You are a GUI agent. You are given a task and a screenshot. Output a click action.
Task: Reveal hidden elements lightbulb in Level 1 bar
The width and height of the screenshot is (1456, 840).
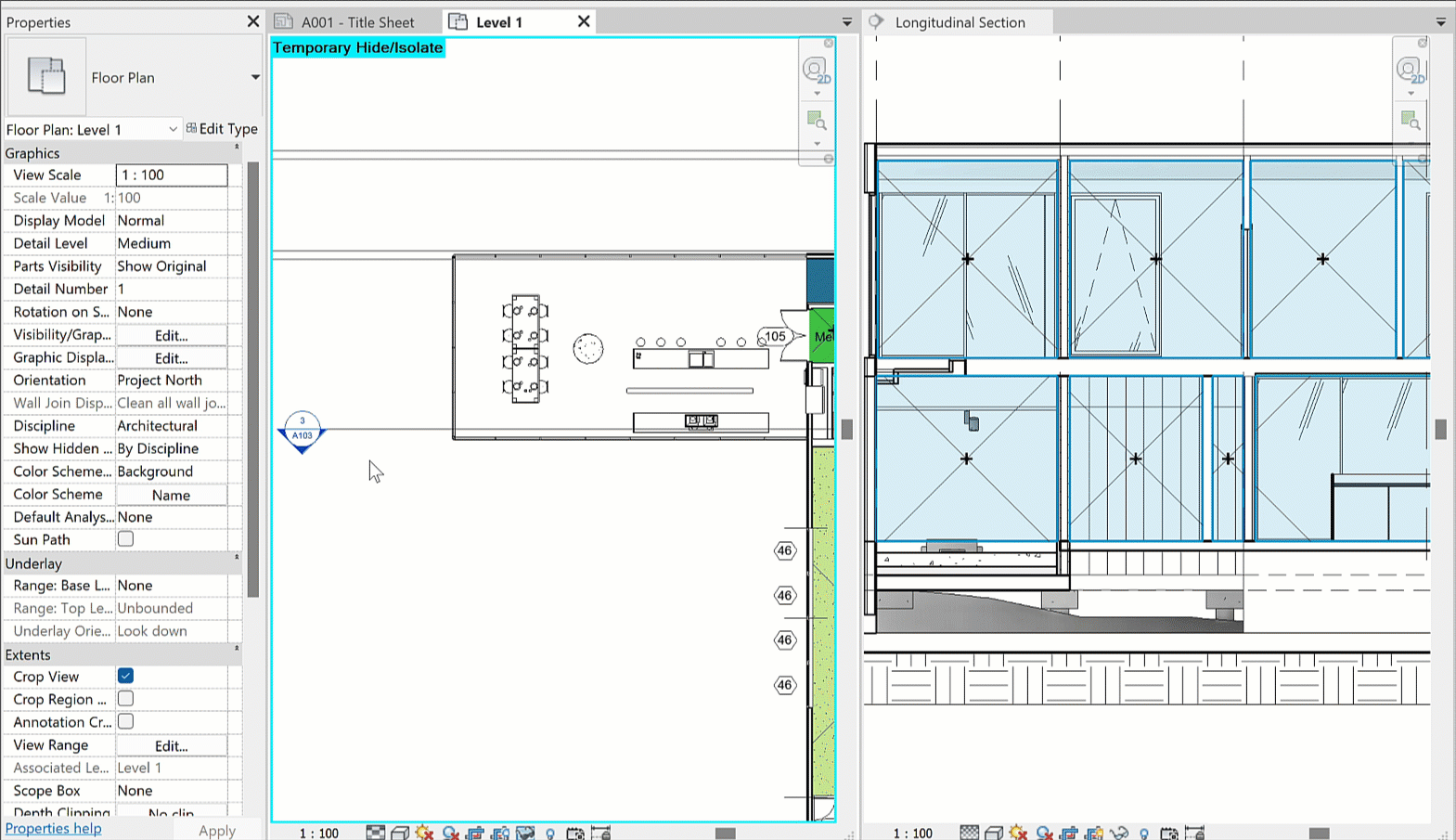coord(550,833)
